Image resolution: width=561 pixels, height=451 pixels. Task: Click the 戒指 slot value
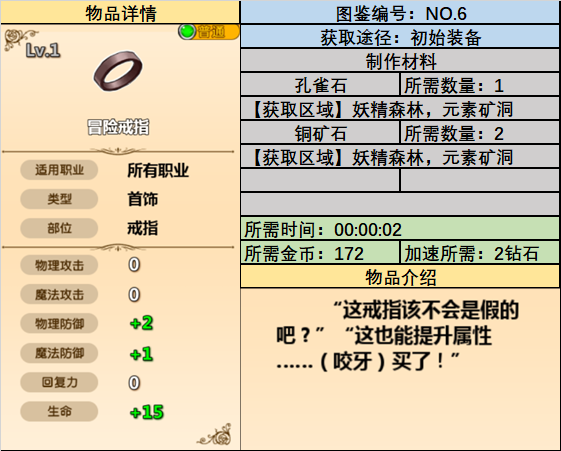coord(142,228)
